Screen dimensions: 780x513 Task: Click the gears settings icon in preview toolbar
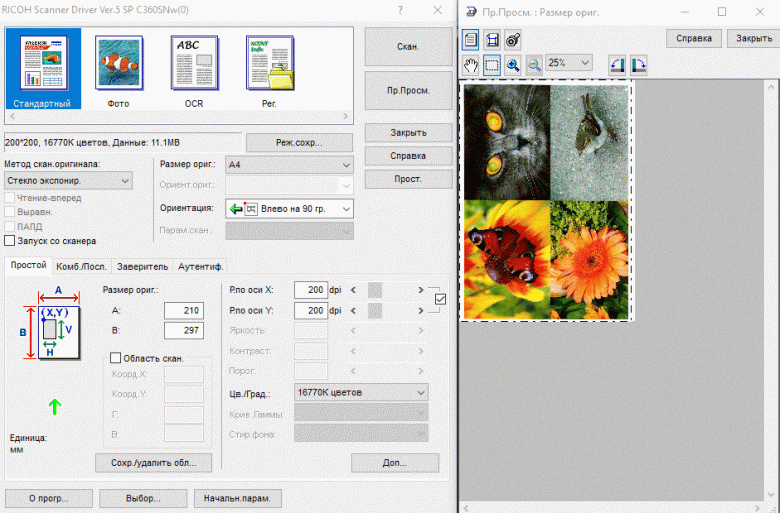(513, 40)
